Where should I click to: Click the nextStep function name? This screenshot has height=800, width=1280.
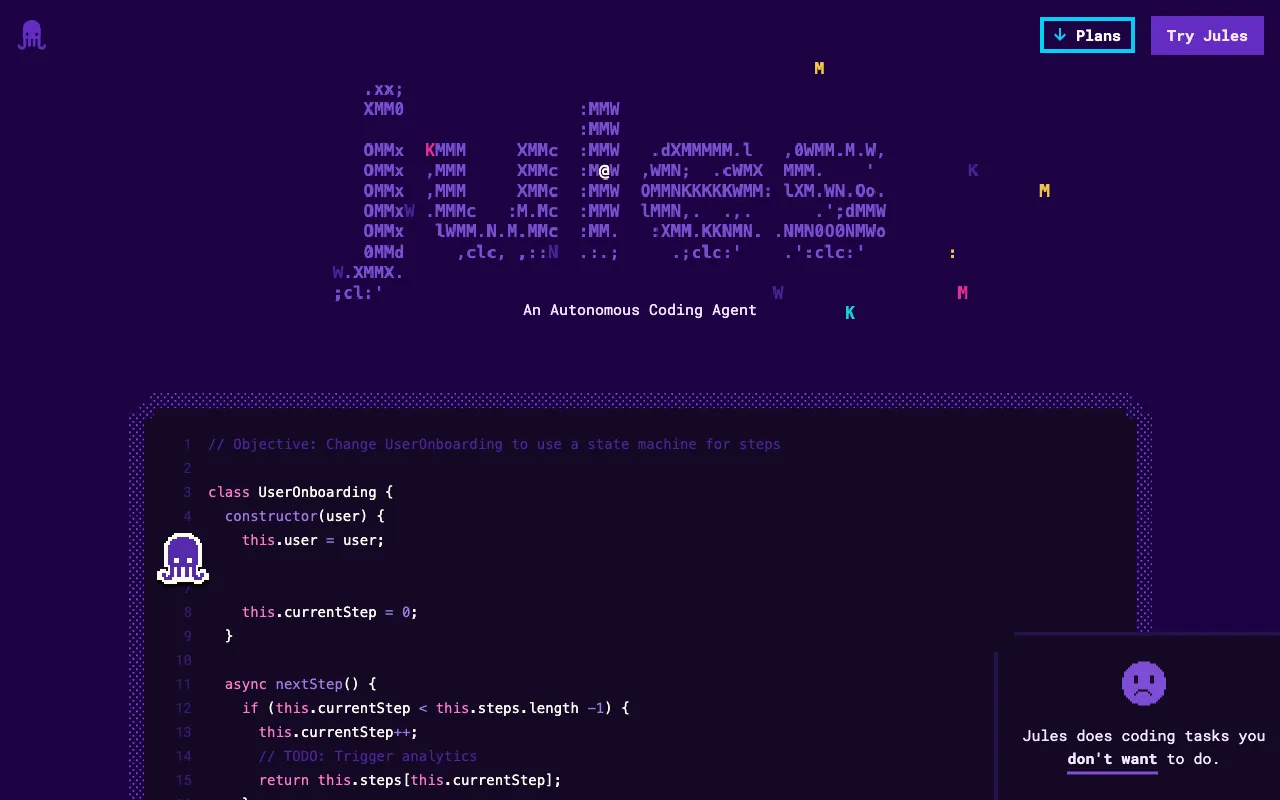click(309, 684)
